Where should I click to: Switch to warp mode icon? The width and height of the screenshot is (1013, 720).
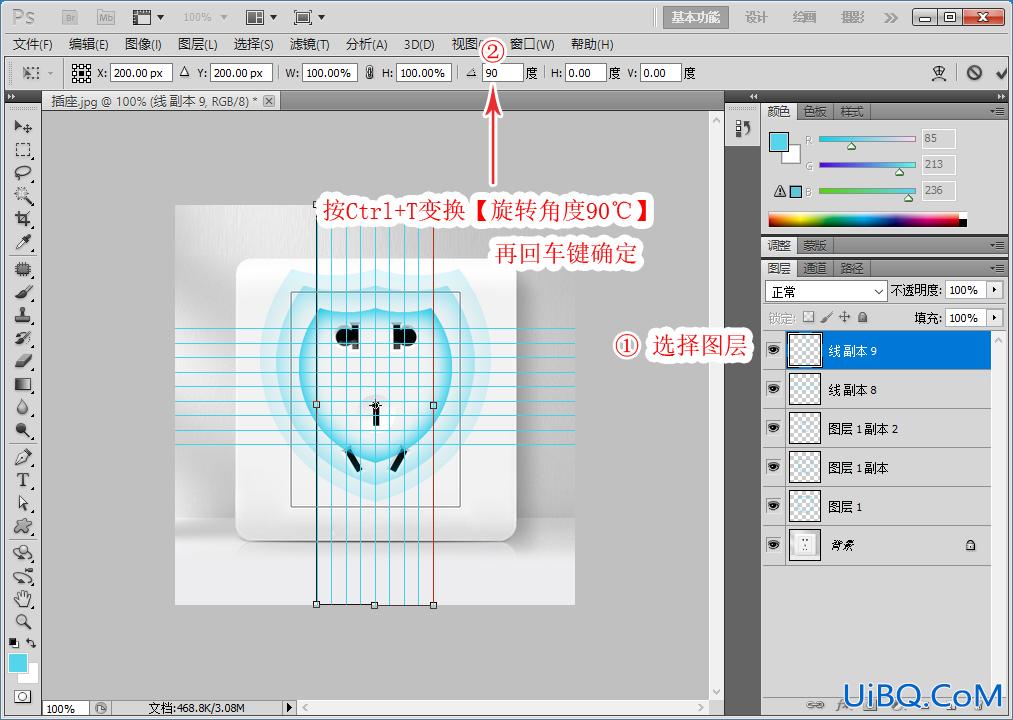(x=939, y=73)
